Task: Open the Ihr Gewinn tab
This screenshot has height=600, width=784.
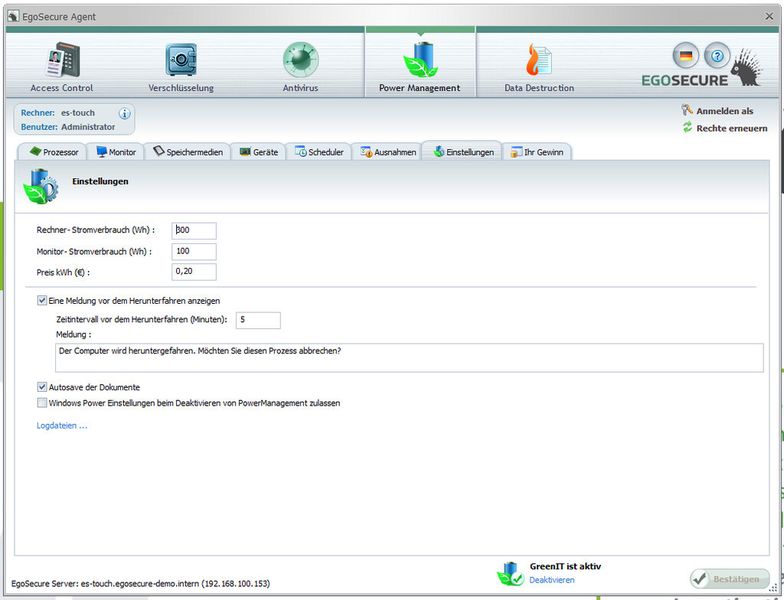Action: (537, 152)
